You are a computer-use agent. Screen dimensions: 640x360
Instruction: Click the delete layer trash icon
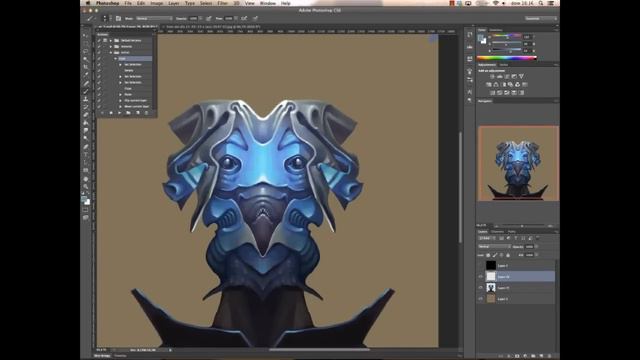coord(549,356)
